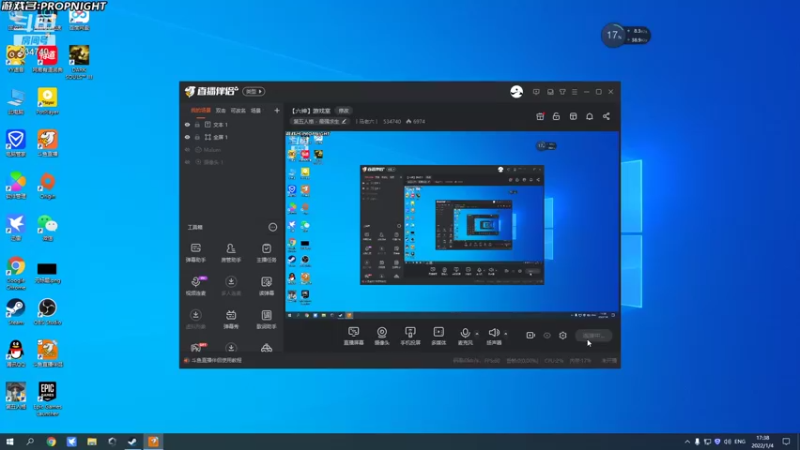Click the share icon in room header
This screenshot has width=800, height=450.
pyautogui.click(x=606, y=116)
